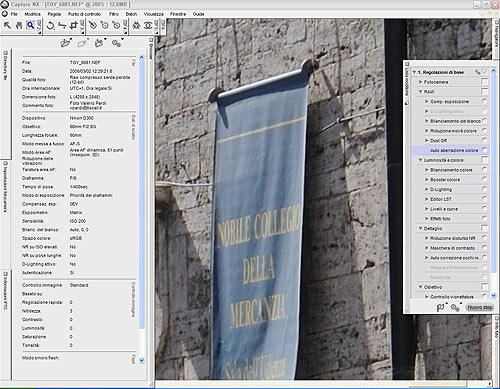Image resolution: width=500 pixels, height=389 pixels.
Task: Select the straighten tool
Action: (x=62, y=25)
